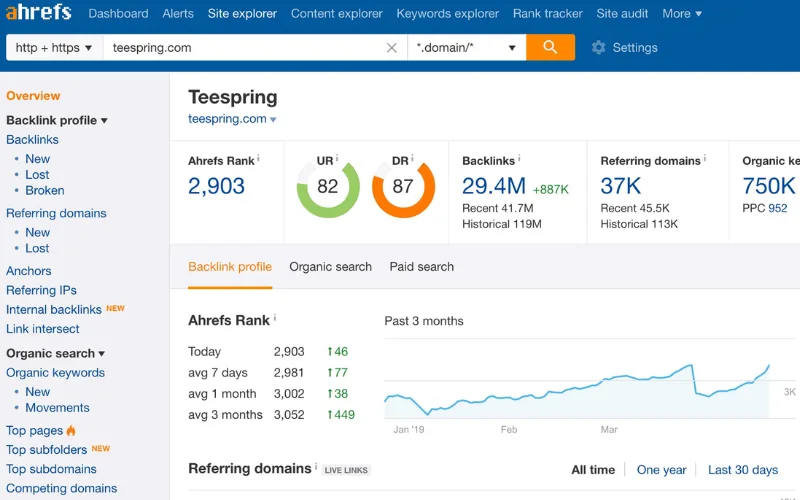Clear the teespring.com search field

[391, 48]
